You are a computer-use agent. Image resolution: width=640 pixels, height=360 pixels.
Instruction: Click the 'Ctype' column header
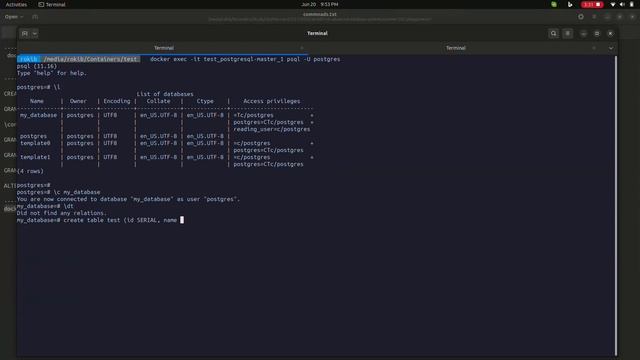coord(205,101)
